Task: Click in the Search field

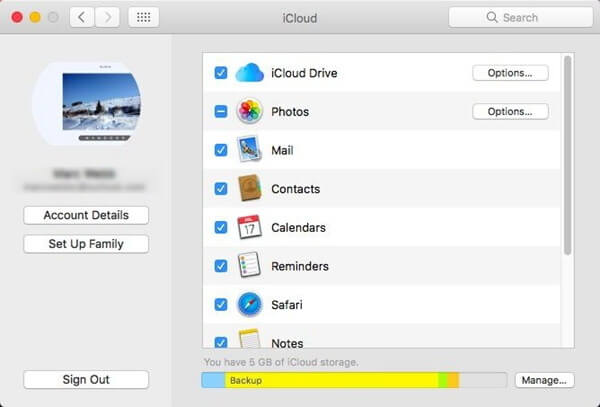Action: click(x=518, y=17)
